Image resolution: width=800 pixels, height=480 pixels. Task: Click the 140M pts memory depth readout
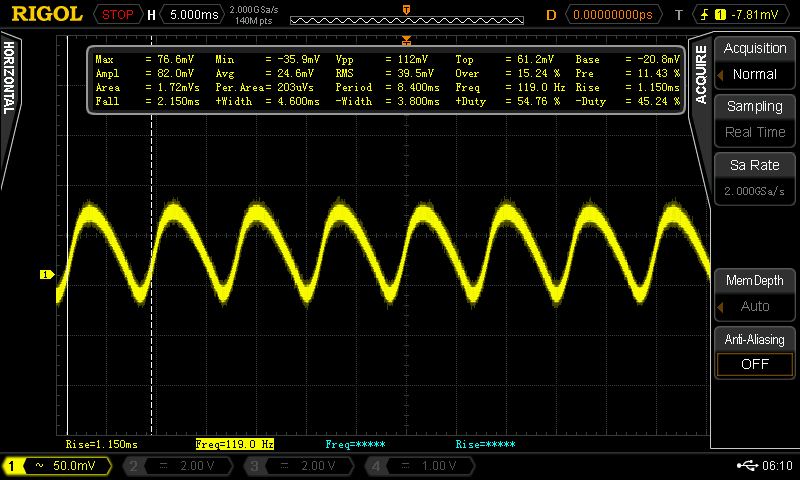[254, 21]
